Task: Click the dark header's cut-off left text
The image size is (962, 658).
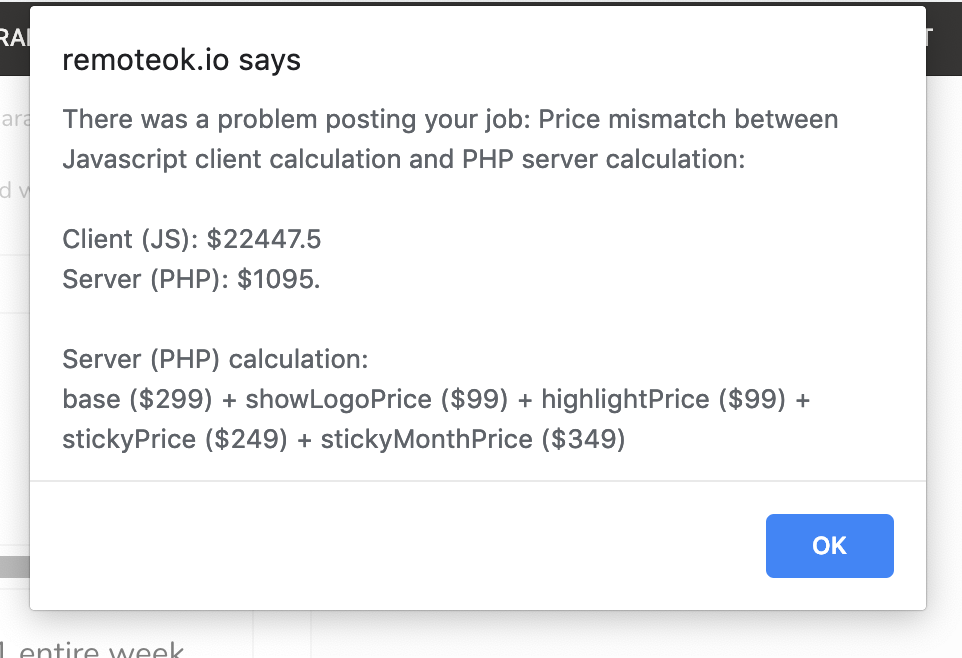Action: coord(13,37)
